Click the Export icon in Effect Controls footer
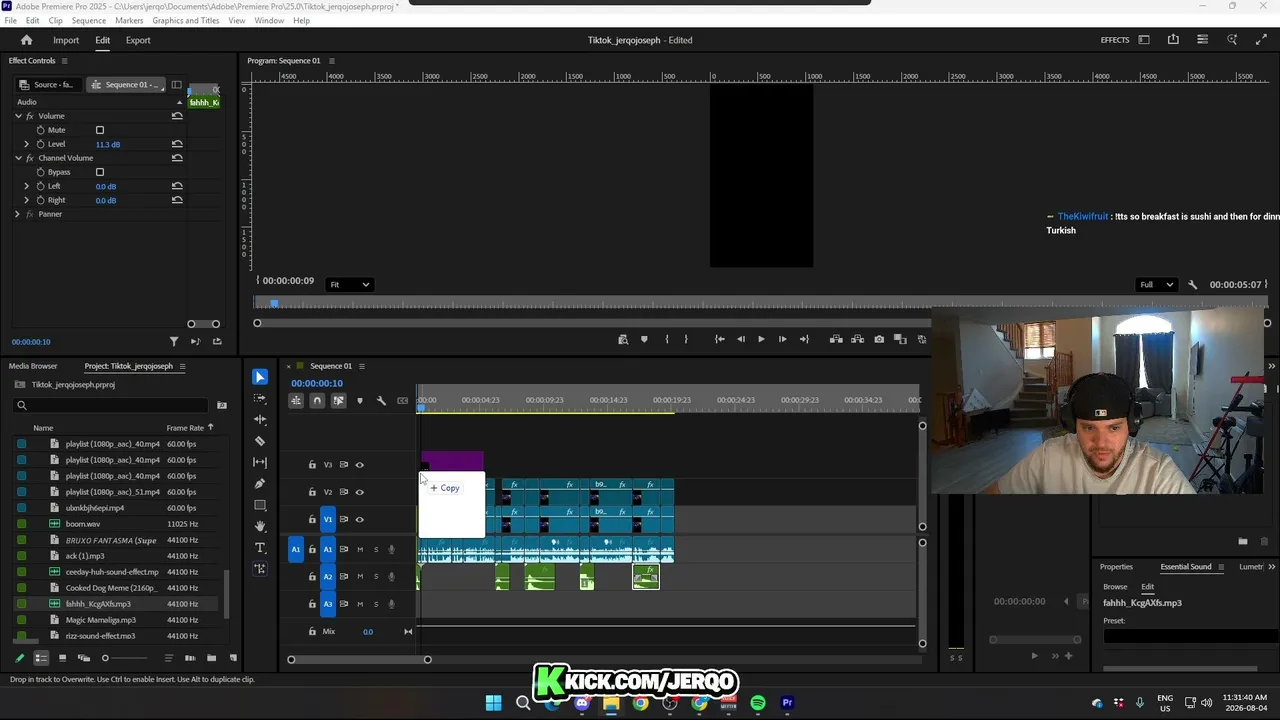 tap(217, 342)
